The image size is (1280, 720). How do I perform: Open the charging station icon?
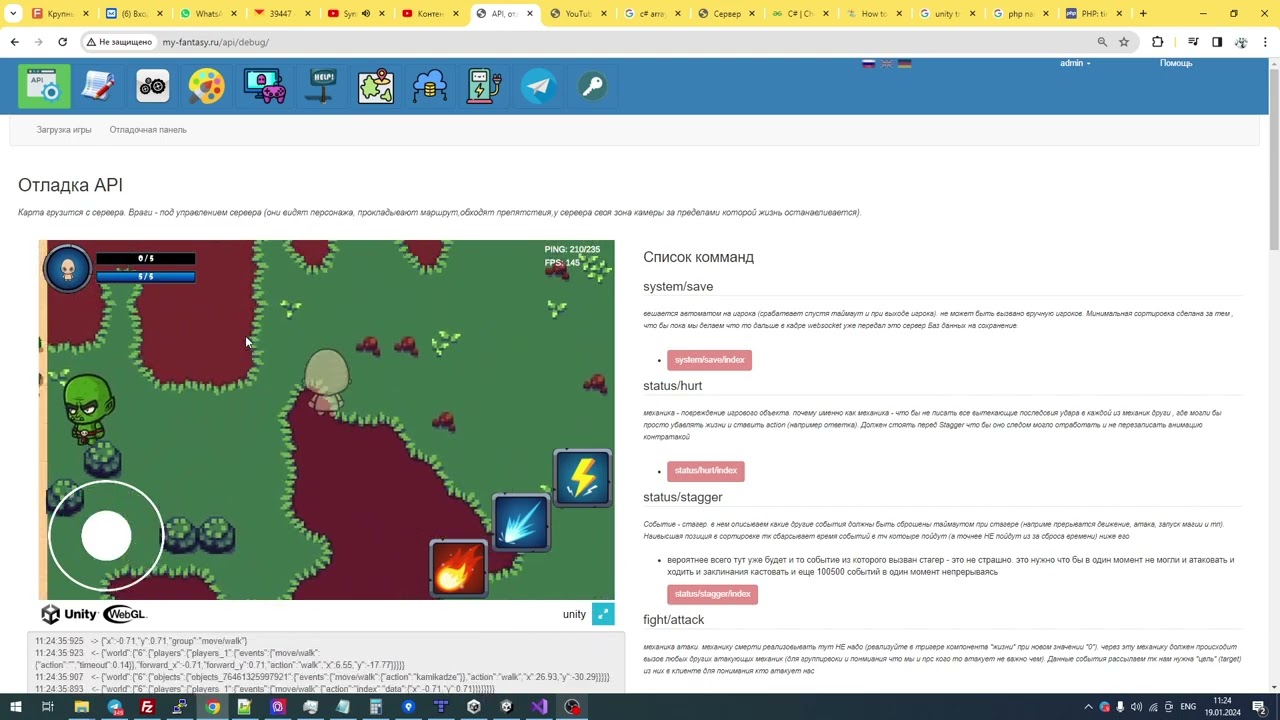click(484, 86)
